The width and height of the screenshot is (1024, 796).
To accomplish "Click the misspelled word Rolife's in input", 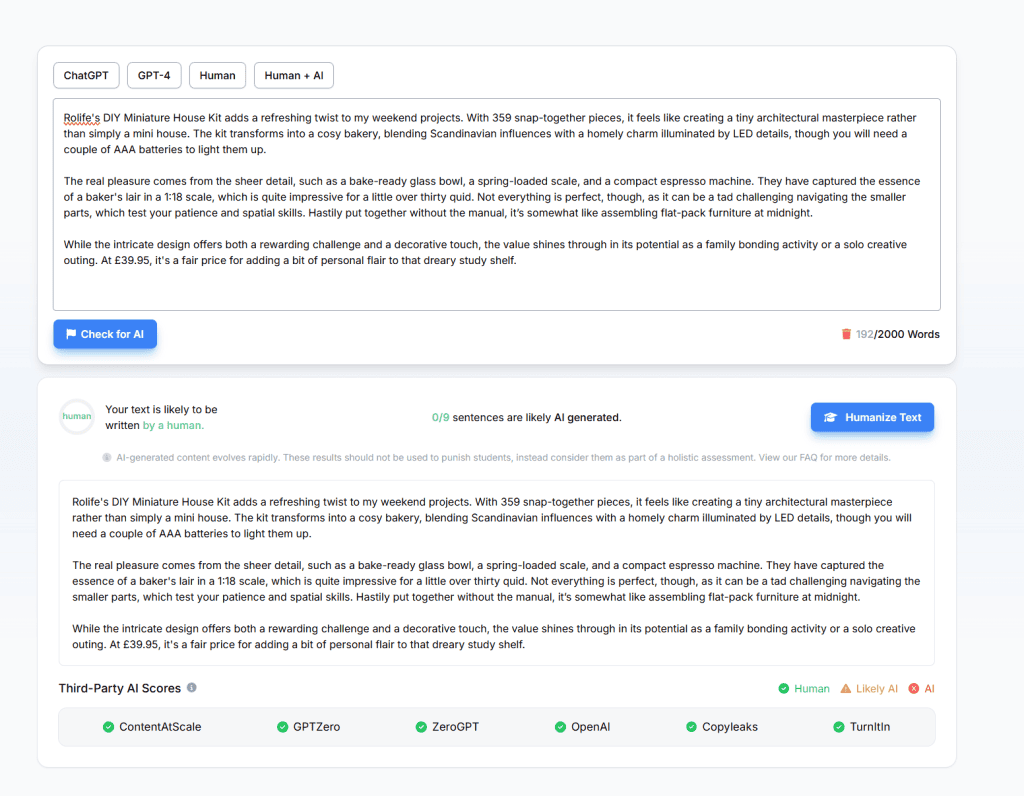I will pos(82,118).
